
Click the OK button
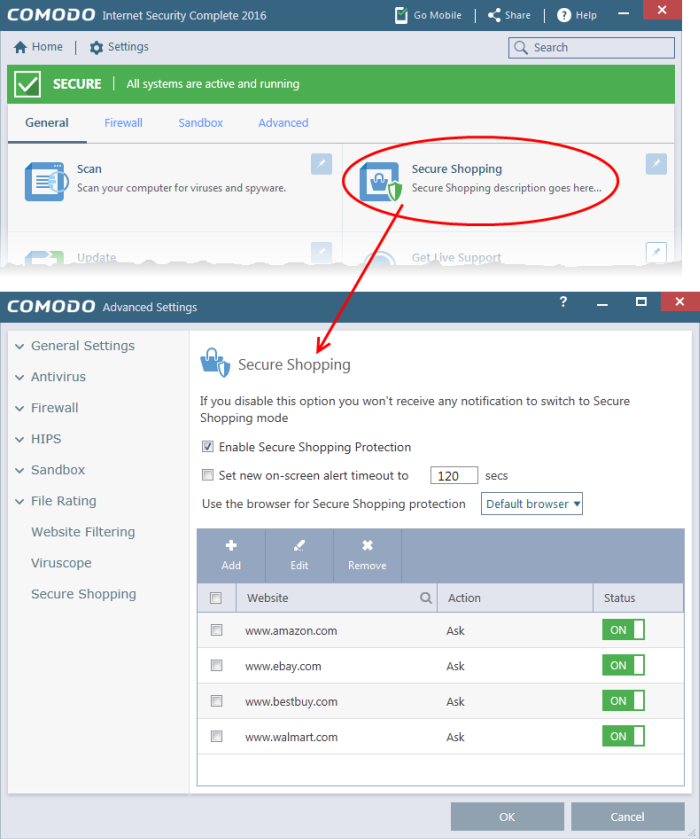click(x=507, y=817)
